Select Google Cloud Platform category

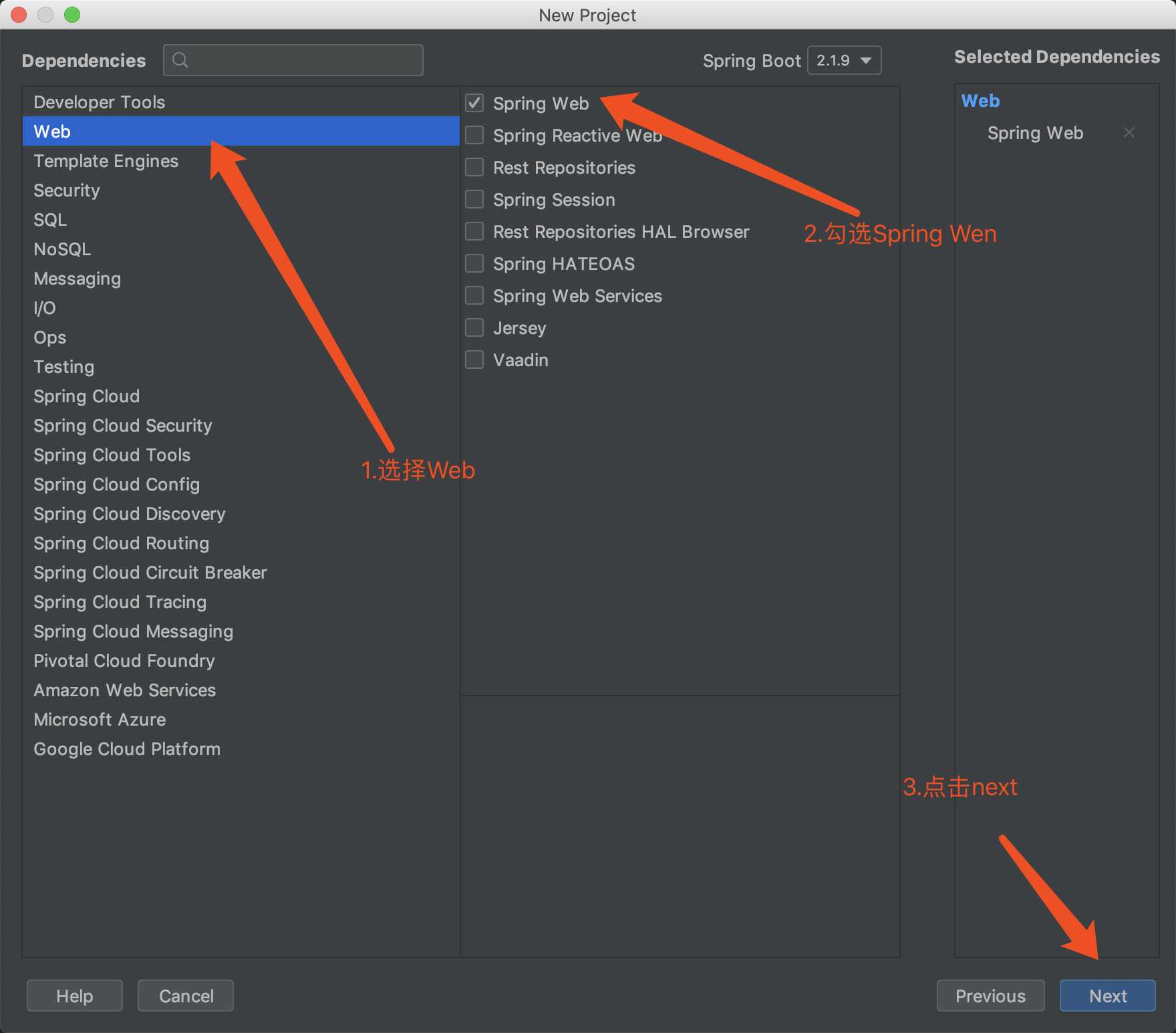(x=241, y=748)
